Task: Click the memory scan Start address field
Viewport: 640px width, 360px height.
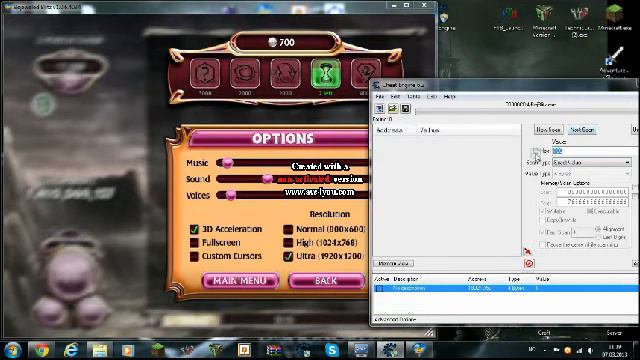Action: point(592,192)
